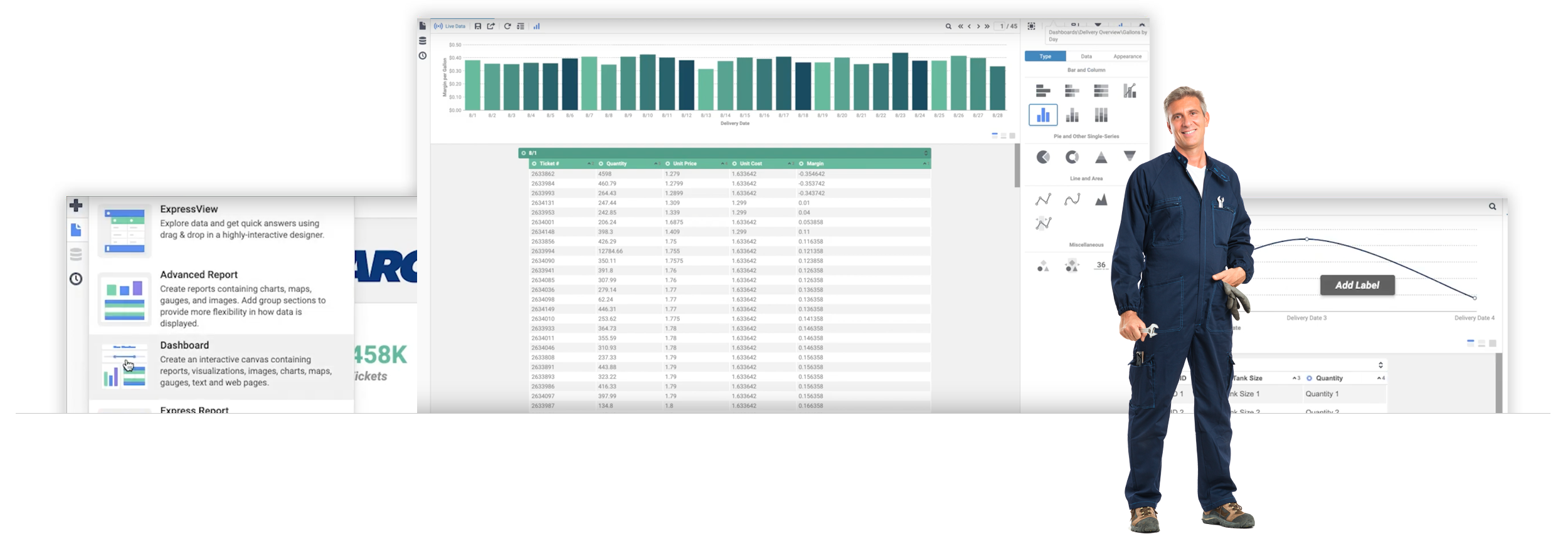This screenshot has width=1568, height=534.
Task: Click the search magnifier beside page navigation
Action: tap(948, 26)
